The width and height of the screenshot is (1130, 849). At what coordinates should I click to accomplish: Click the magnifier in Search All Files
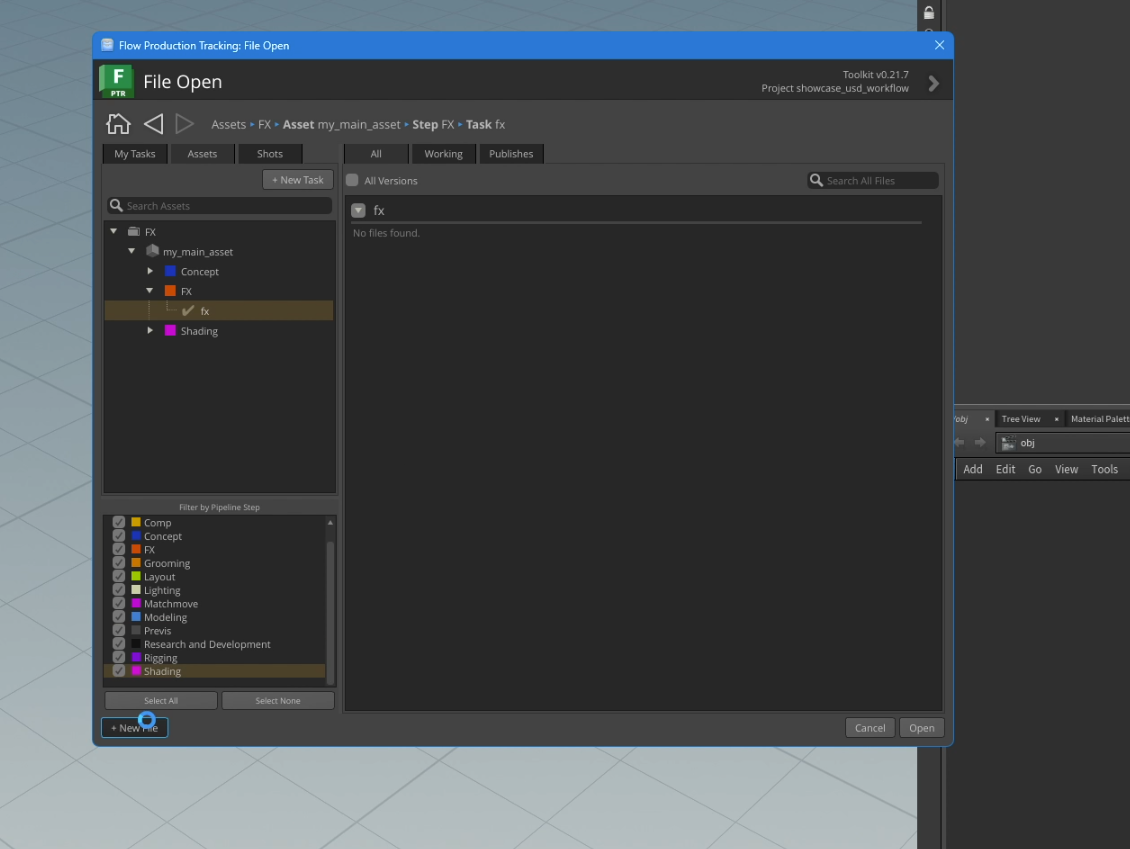coord(816,180)
